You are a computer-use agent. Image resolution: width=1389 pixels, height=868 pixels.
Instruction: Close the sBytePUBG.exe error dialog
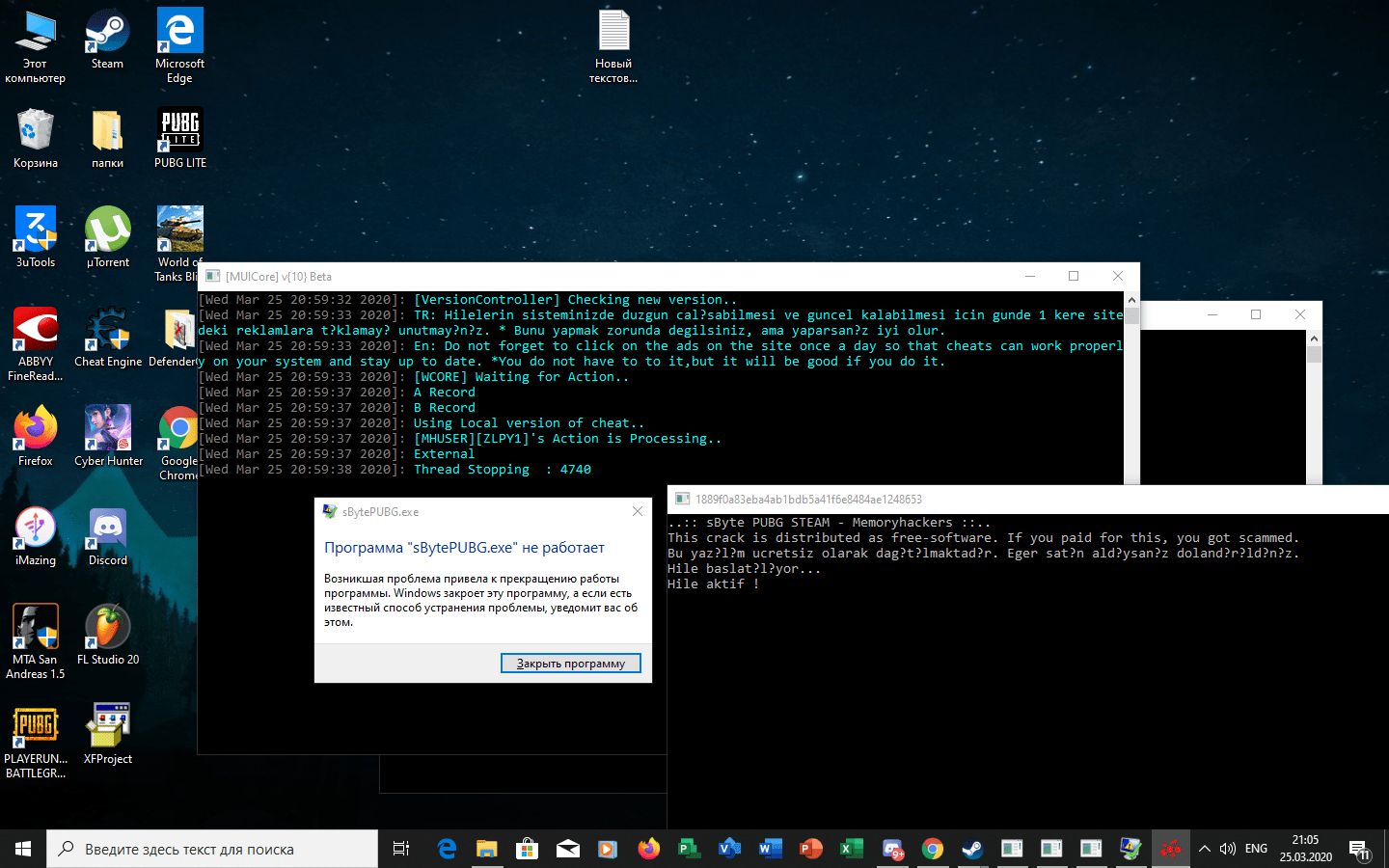click(638, 511)
